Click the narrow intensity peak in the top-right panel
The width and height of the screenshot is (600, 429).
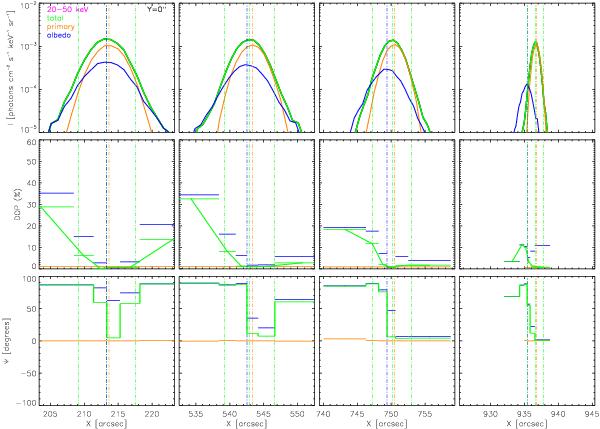[536, 45]
